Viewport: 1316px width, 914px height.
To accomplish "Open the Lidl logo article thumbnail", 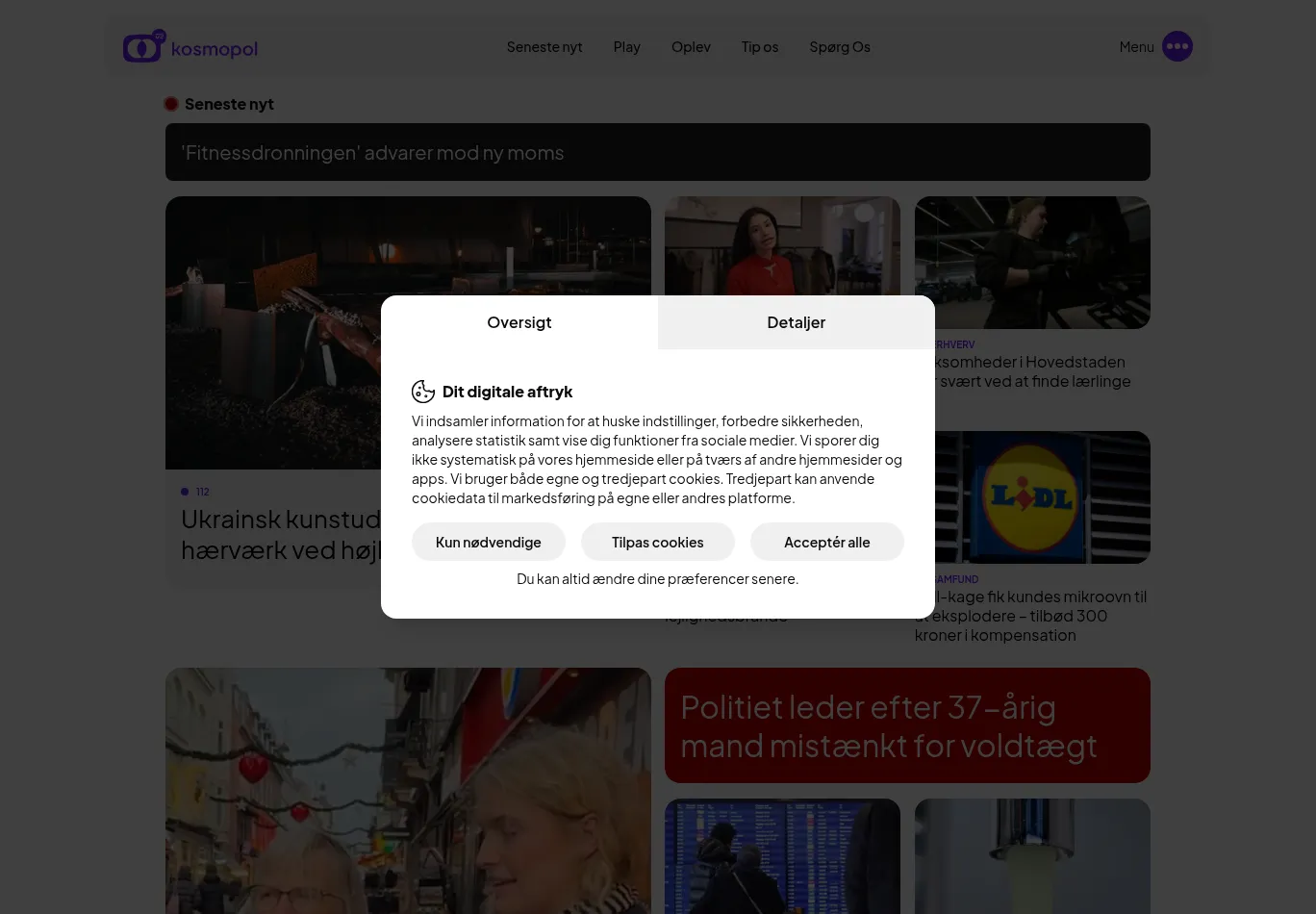I will tap(1032, 497).
